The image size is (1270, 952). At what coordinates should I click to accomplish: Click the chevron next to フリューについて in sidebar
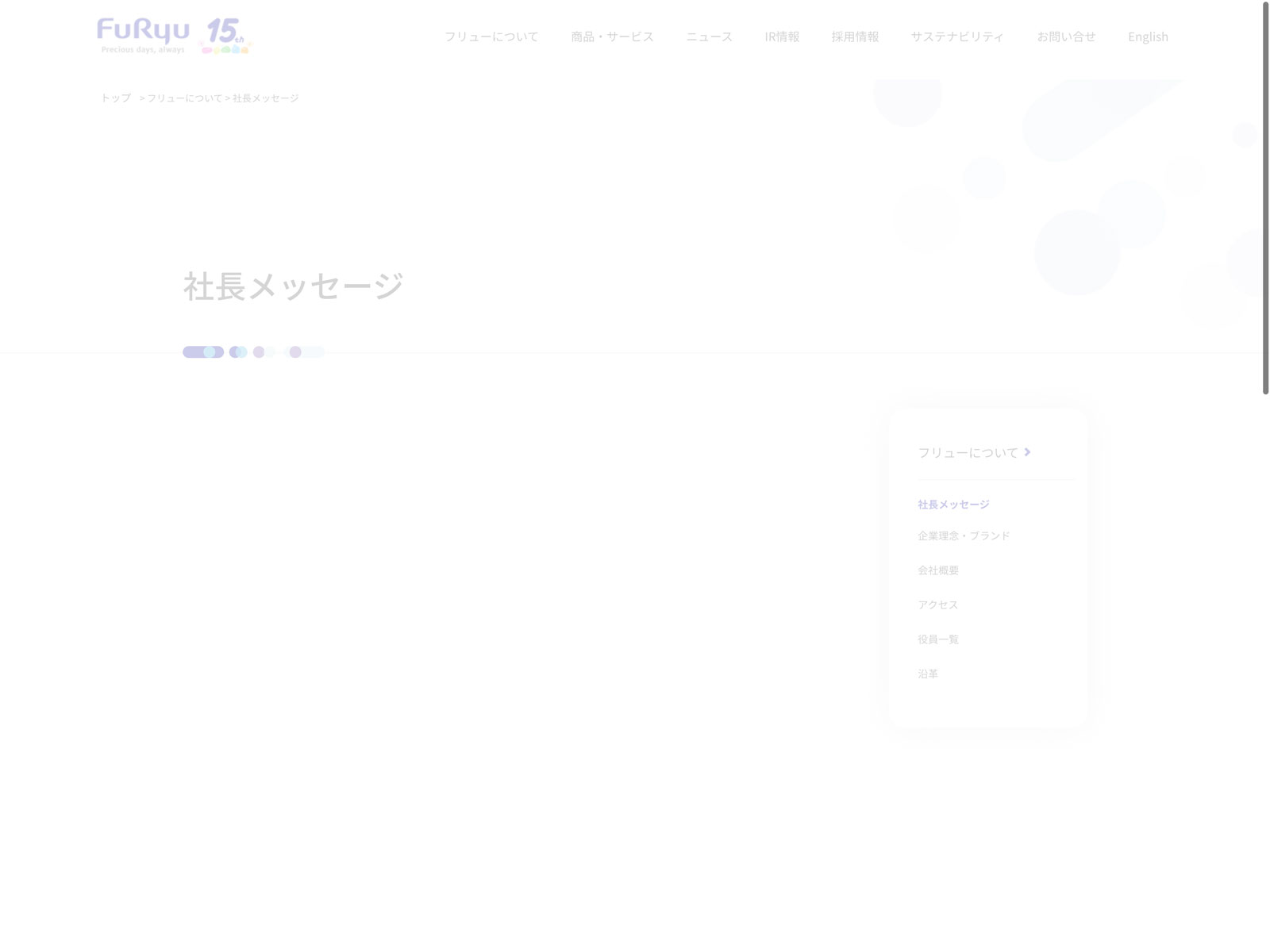[x=1027, y=452]
